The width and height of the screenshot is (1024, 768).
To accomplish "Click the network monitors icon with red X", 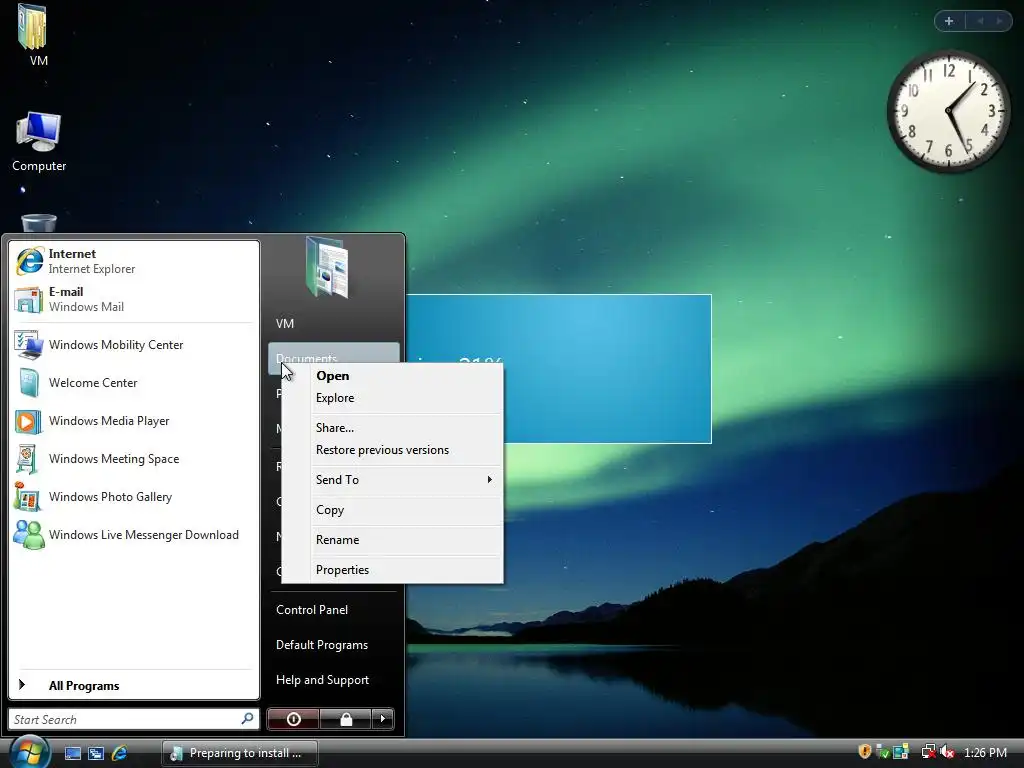I will coord(928,752).
